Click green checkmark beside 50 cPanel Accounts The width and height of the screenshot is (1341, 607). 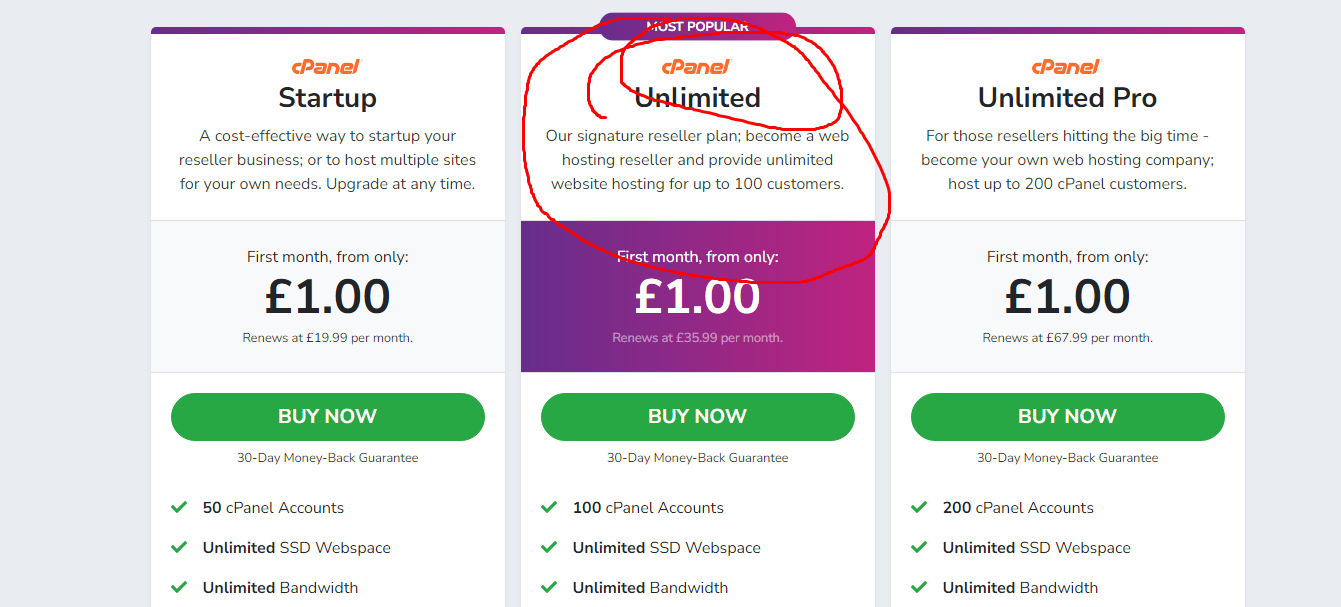click(x=180, y=507)
